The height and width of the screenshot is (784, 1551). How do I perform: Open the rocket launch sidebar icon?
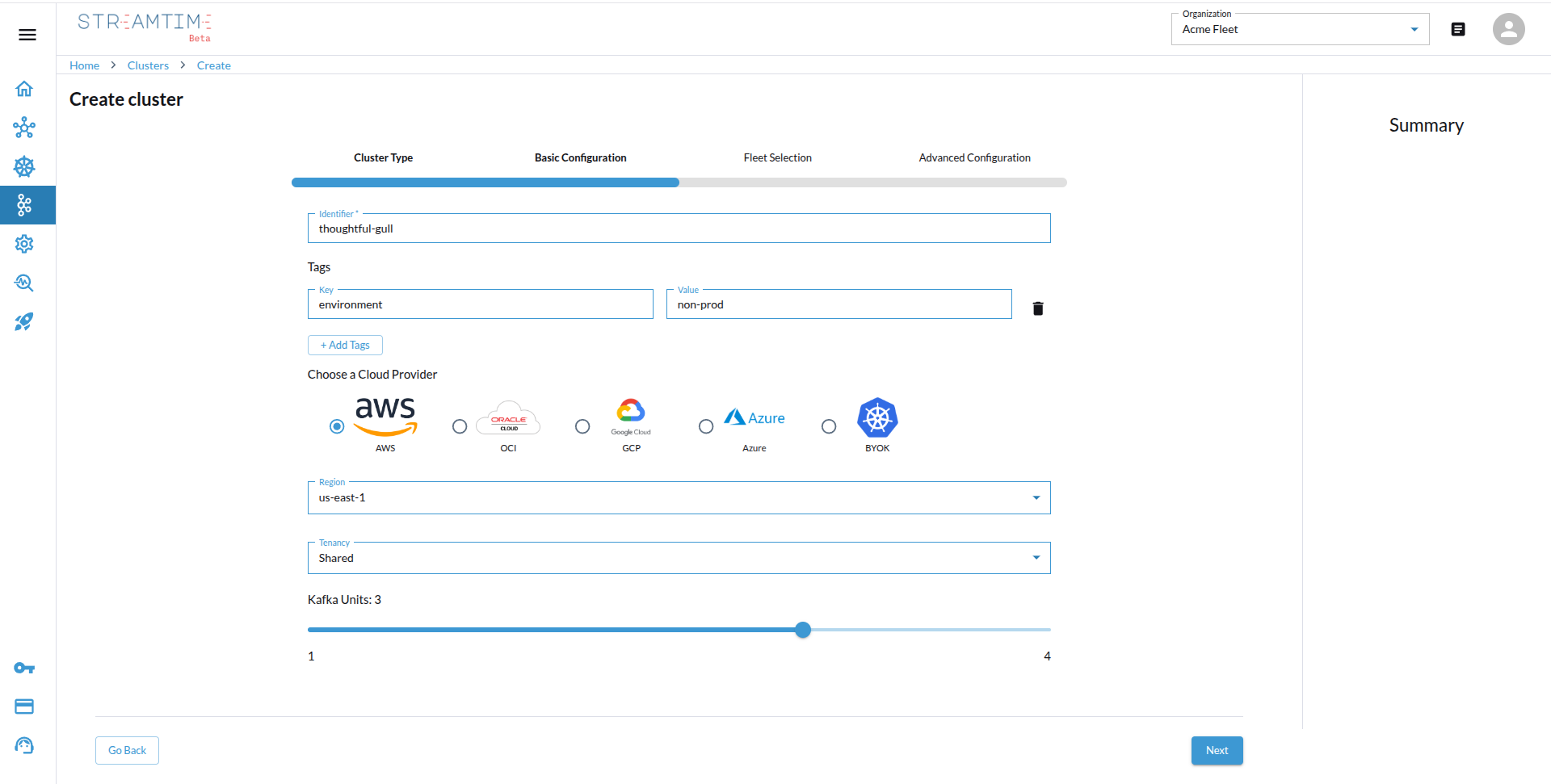24,321
